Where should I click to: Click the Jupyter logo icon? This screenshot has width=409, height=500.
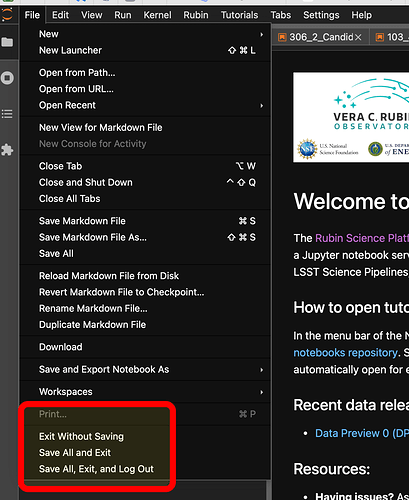coord(7,15)
